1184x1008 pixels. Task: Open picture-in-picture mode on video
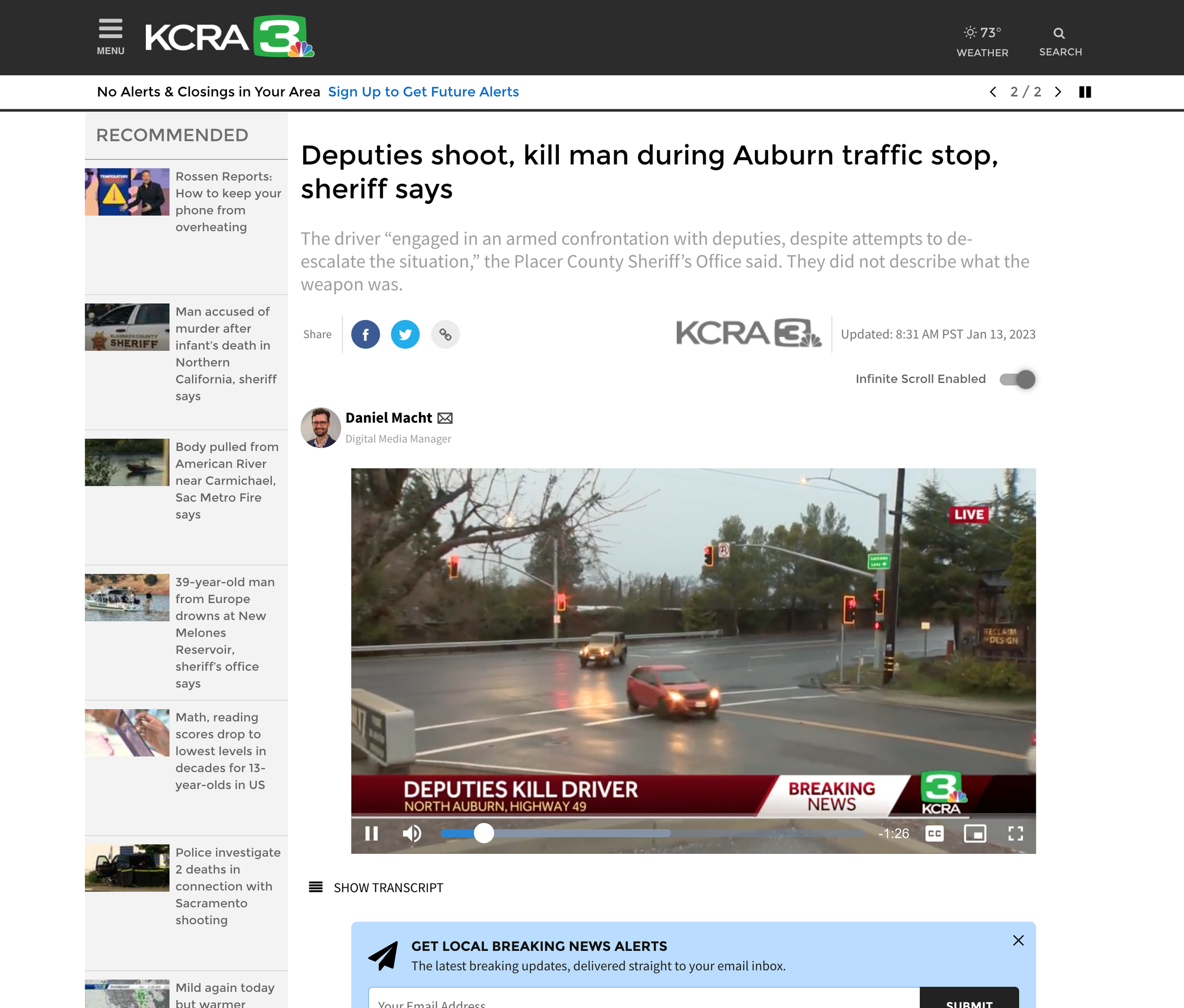975,833
